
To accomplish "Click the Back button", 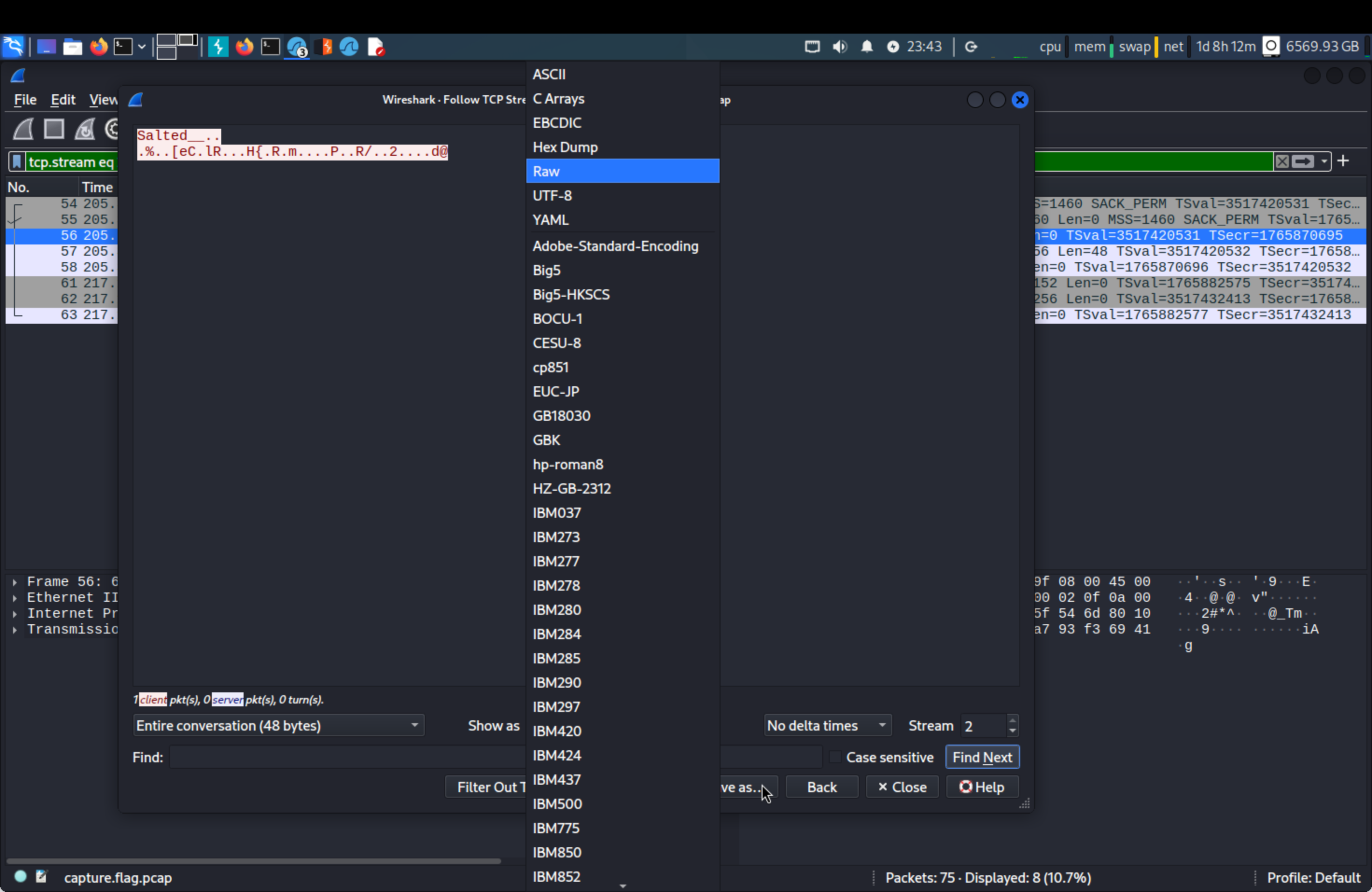I will [822, 787].
